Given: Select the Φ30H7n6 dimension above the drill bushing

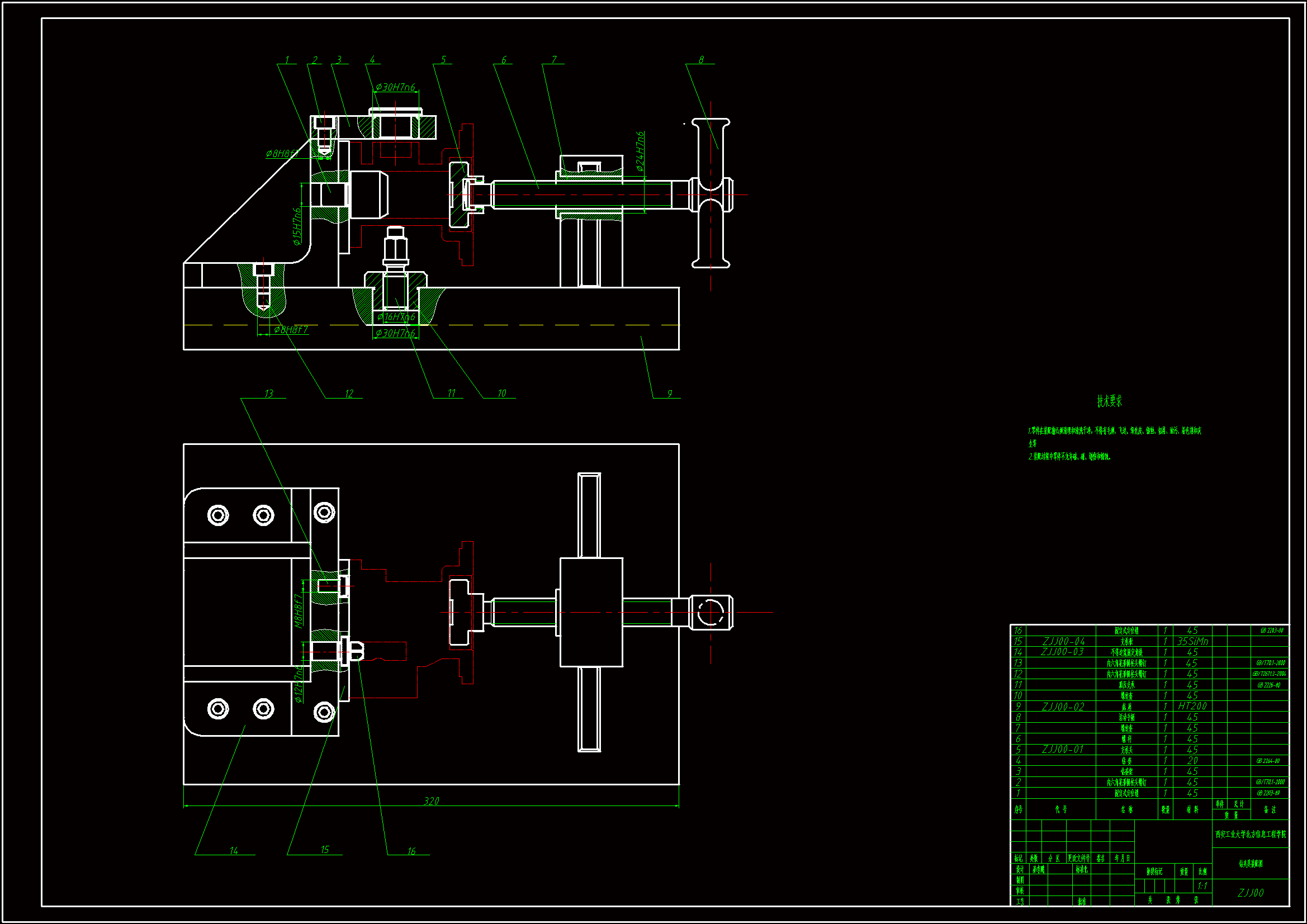Looking at the screenshot, I should pyautogui.click(x=395, y=87).
